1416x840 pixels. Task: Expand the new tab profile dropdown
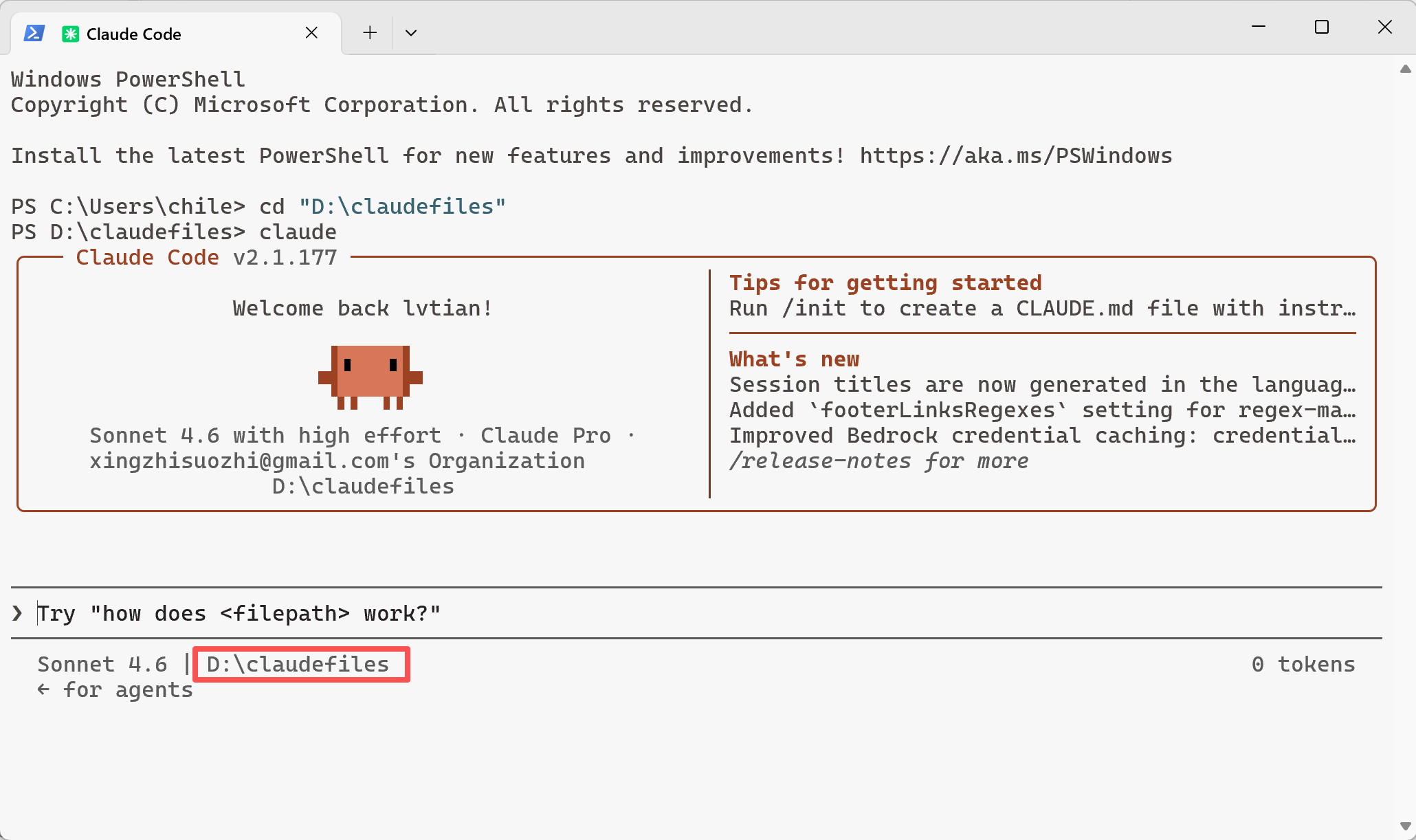(x=411, y=33)
